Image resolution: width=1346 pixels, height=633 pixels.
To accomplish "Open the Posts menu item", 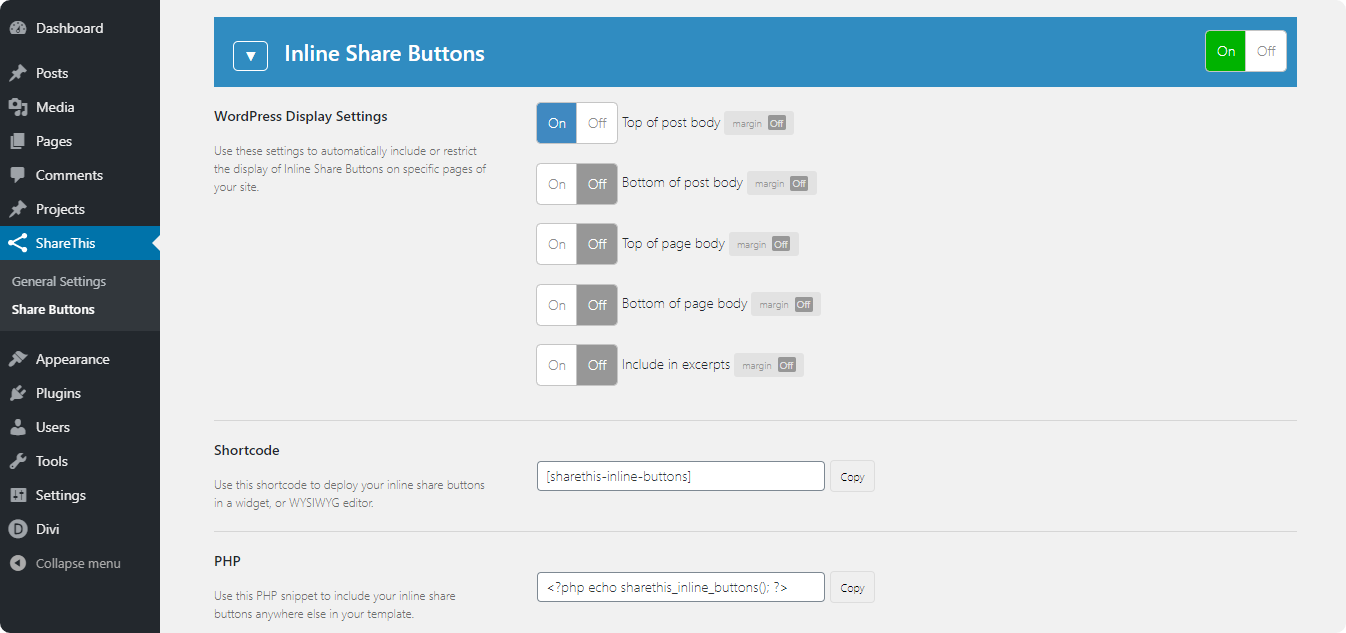I will [x=80, y=73].
